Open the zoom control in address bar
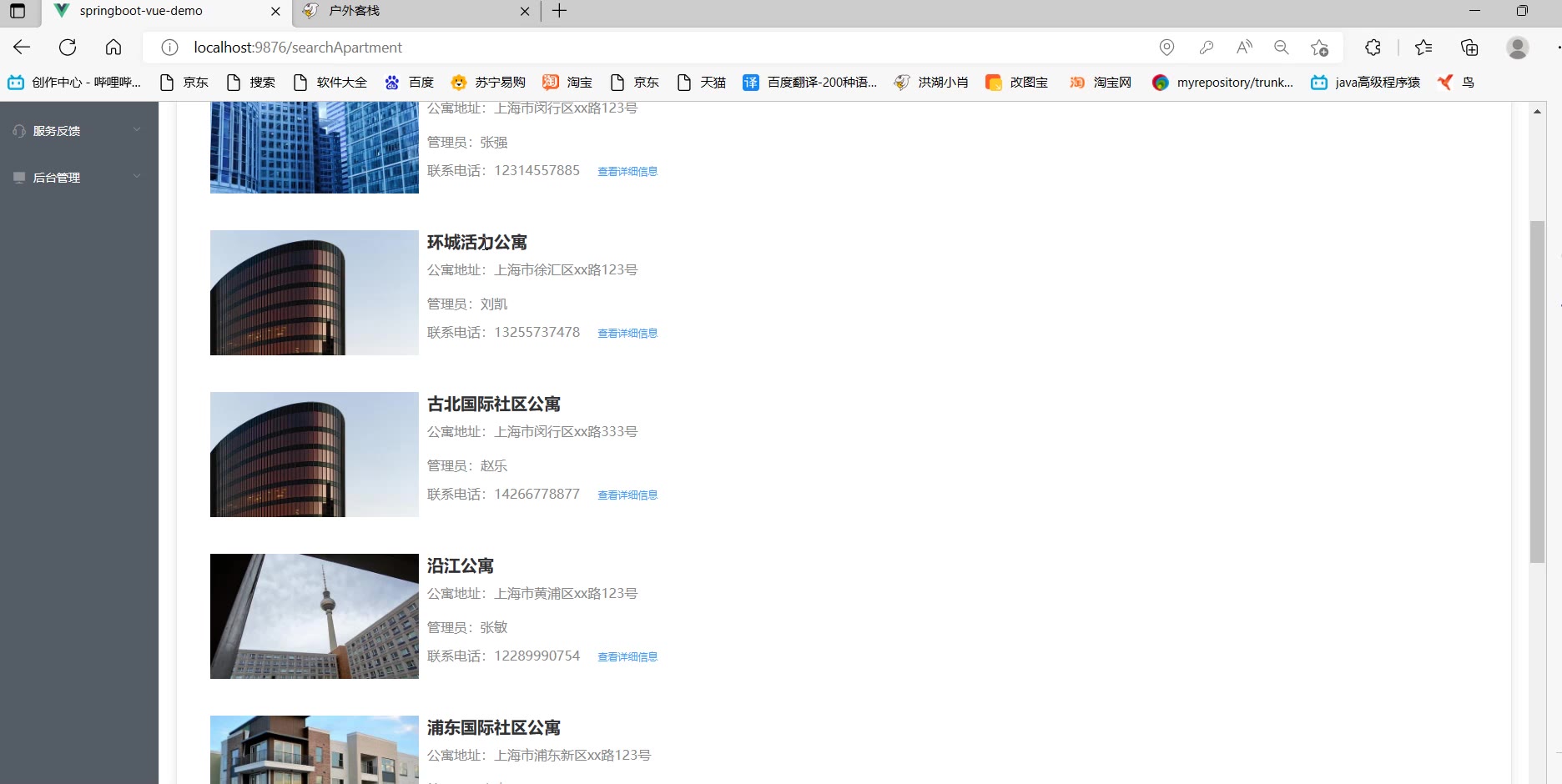 [x=1282, y=48]
